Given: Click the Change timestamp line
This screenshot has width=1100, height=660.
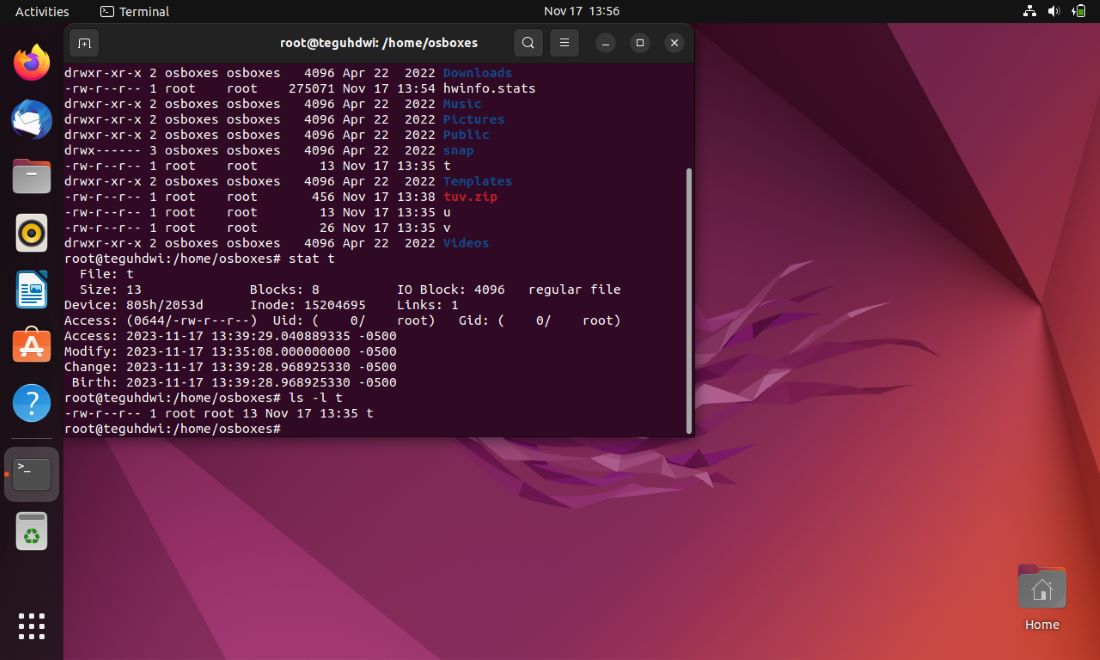Looking at the screenshot, I should pos(230,367).
